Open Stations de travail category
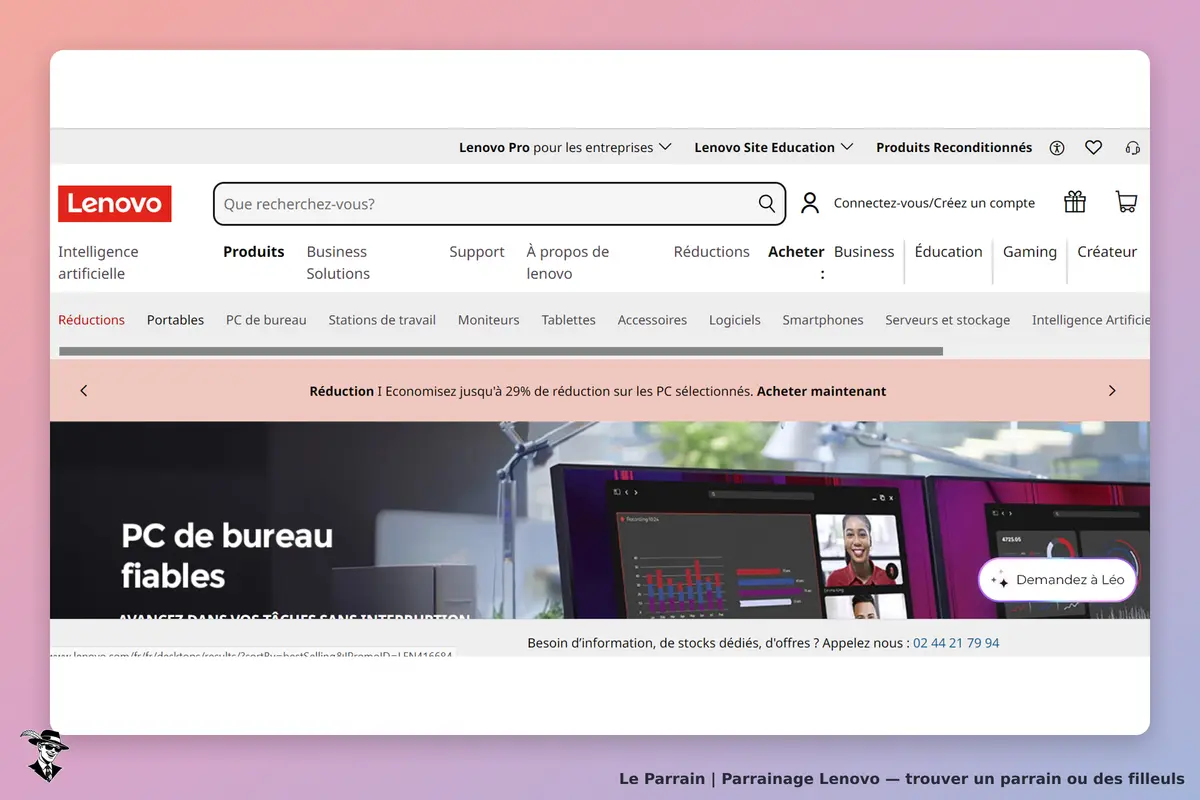 (382, 320)
